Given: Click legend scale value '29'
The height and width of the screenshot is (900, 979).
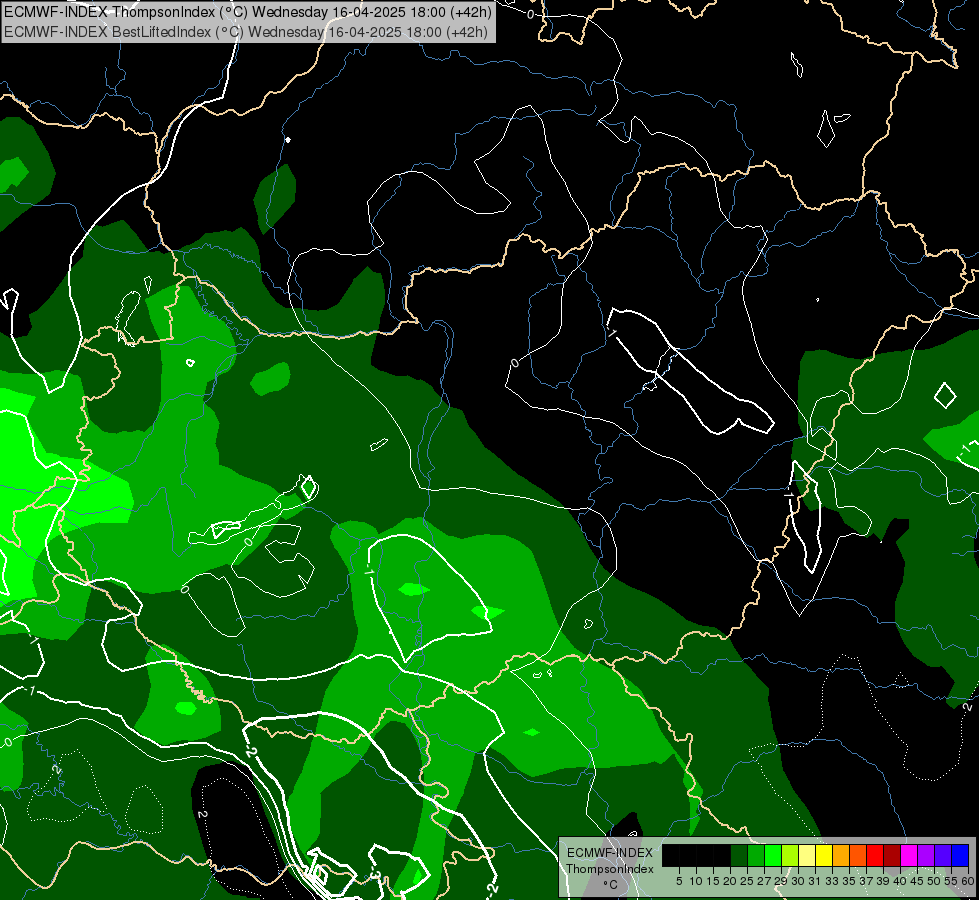Looking at the screenshot, I should pyautogui.click(x=781, y=881).
